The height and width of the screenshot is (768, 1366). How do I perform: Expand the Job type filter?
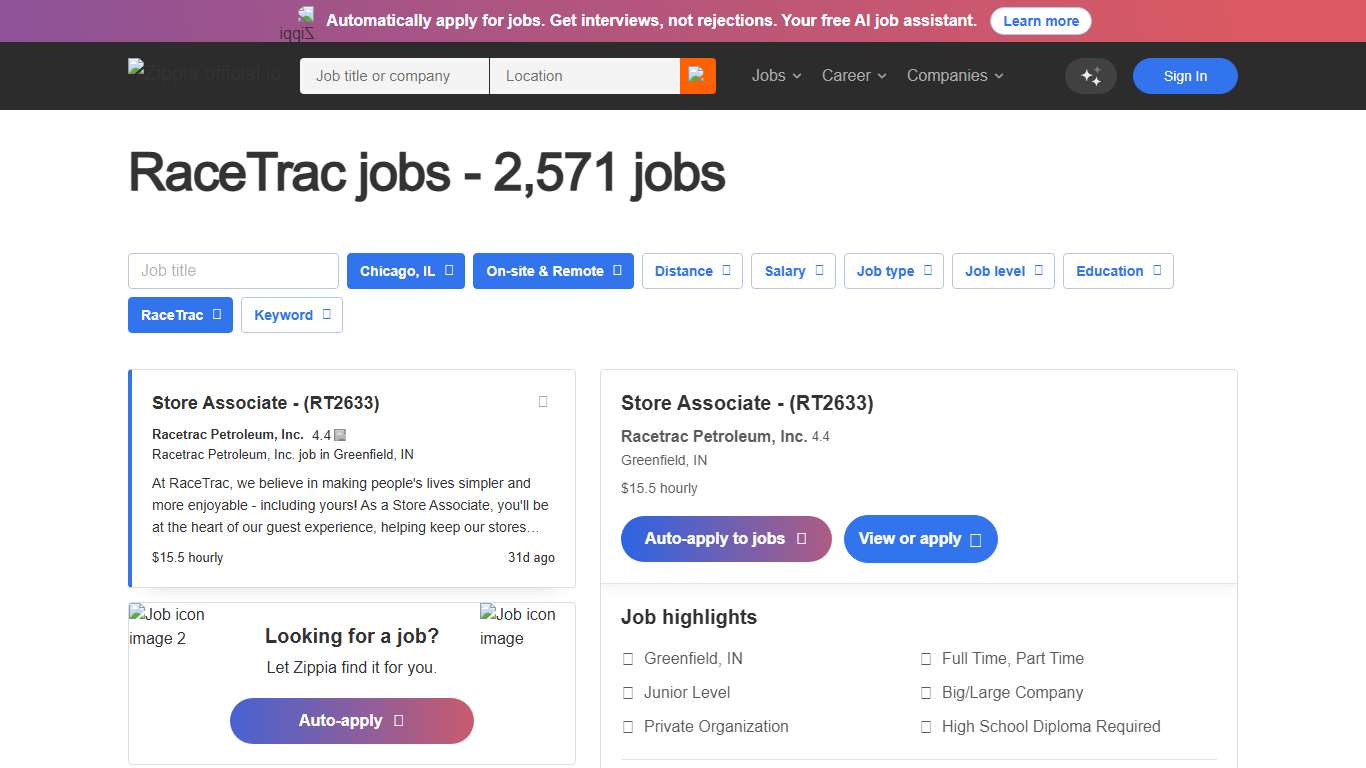(x=893, y=271)
